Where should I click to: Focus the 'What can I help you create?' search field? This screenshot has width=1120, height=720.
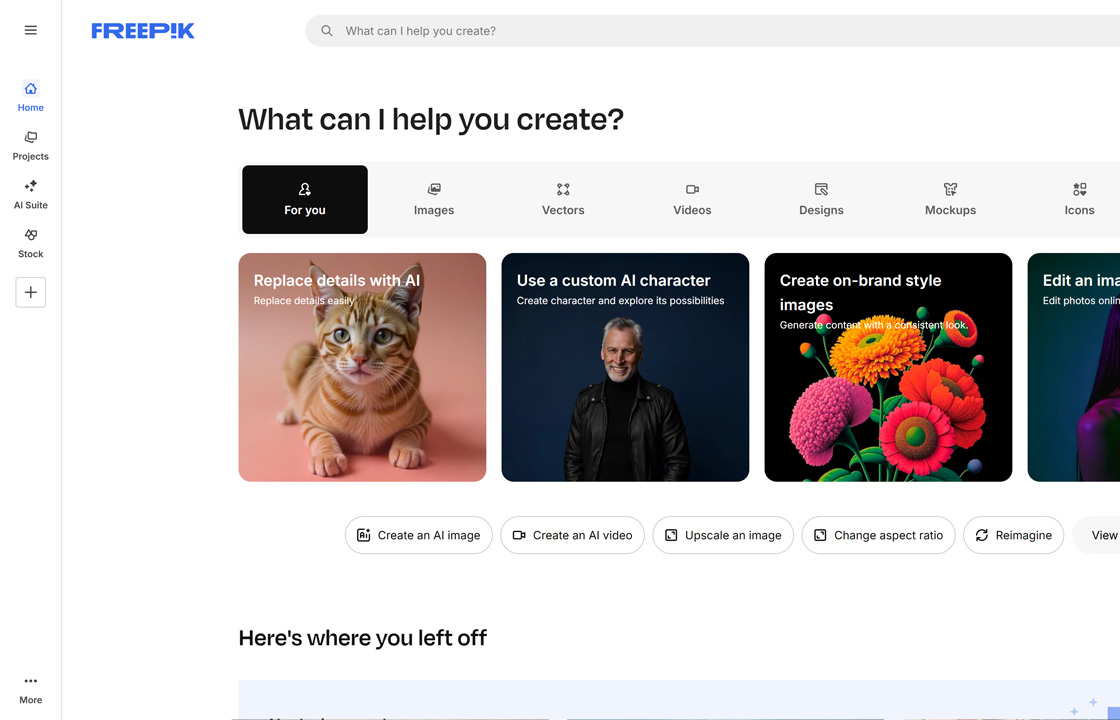tap(712, 31)
